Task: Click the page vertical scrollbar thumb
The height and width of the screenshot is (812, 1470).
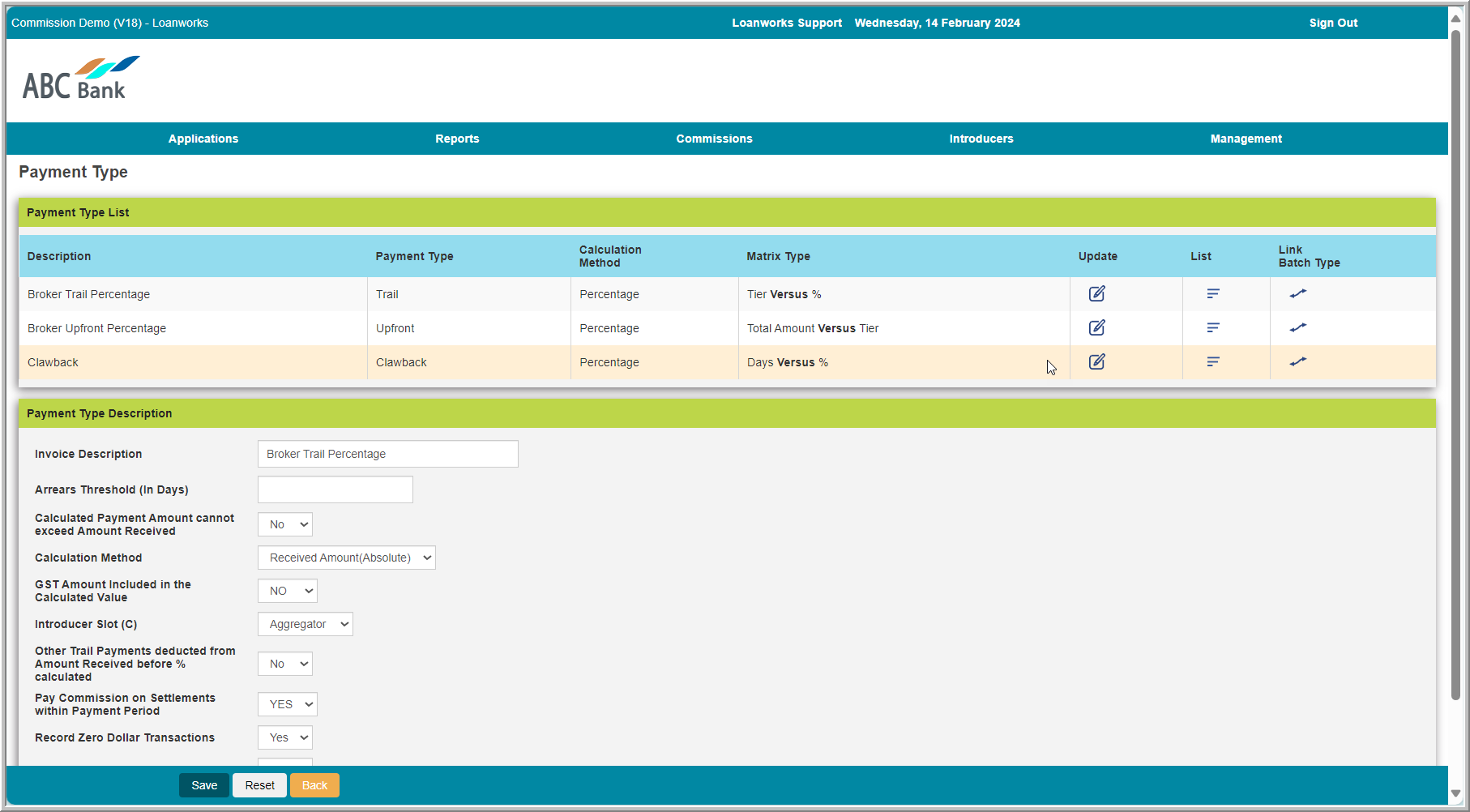Action: tap(1455, 365)
